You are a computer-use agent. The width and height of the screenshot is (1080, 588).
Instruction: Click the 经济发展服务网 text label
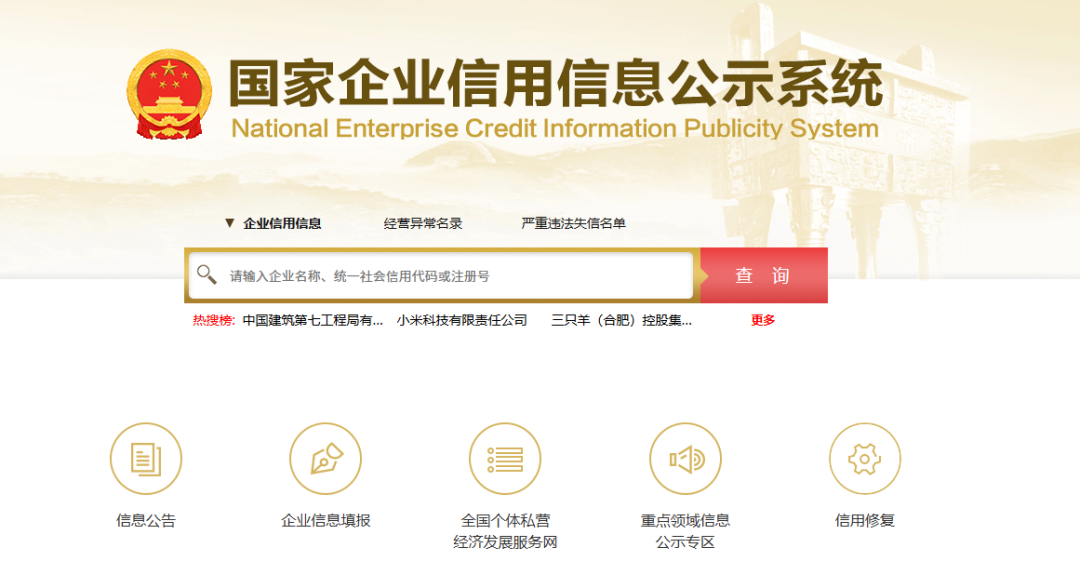(505, 543)
